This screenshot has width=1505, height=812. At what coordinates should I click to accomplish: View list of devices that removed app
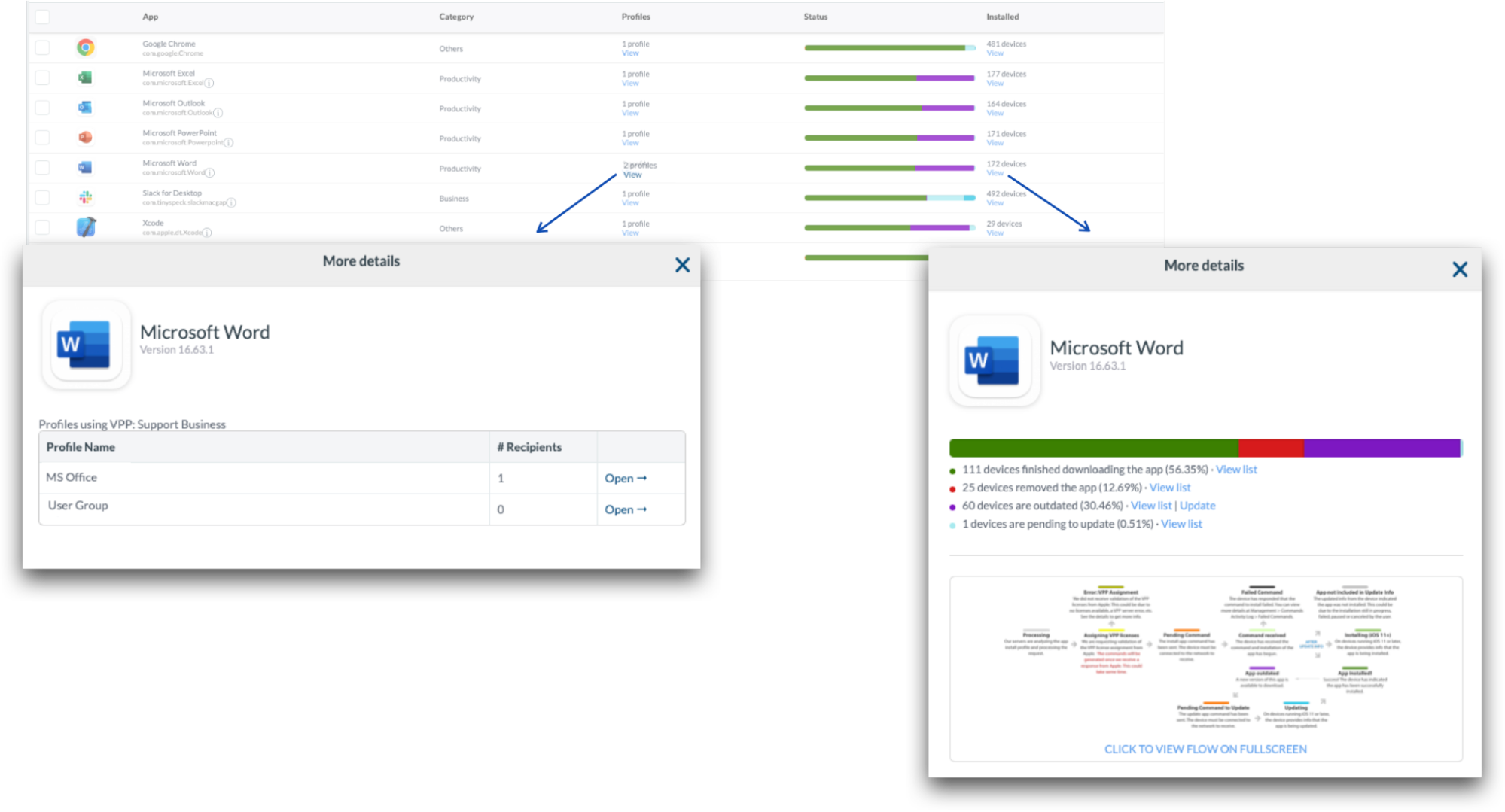pos(1169,488)
